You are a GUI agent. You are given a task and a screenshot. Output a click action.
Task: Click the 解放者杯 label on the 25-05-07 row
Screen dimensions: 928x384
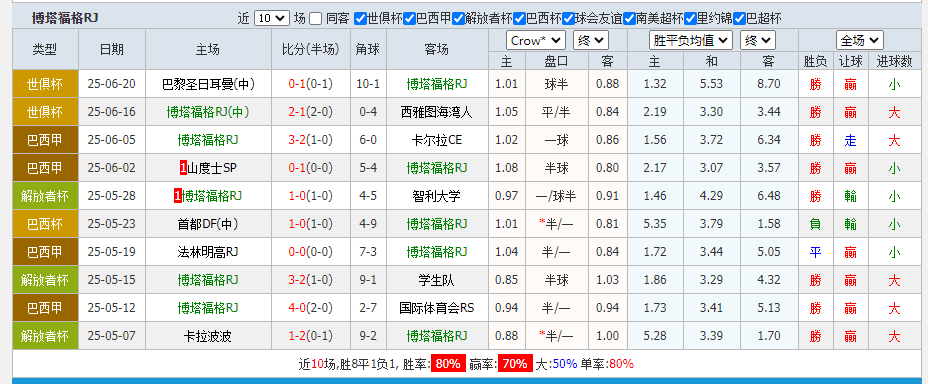[x=45, y=336]
